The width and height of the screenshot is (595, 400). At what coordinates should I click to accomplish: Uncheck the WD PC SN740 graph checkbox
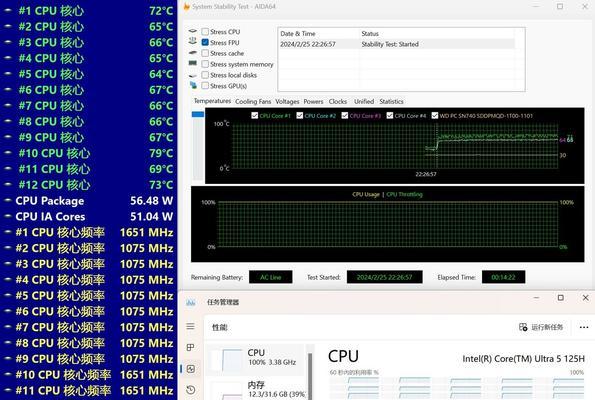(x=435, y=115)
